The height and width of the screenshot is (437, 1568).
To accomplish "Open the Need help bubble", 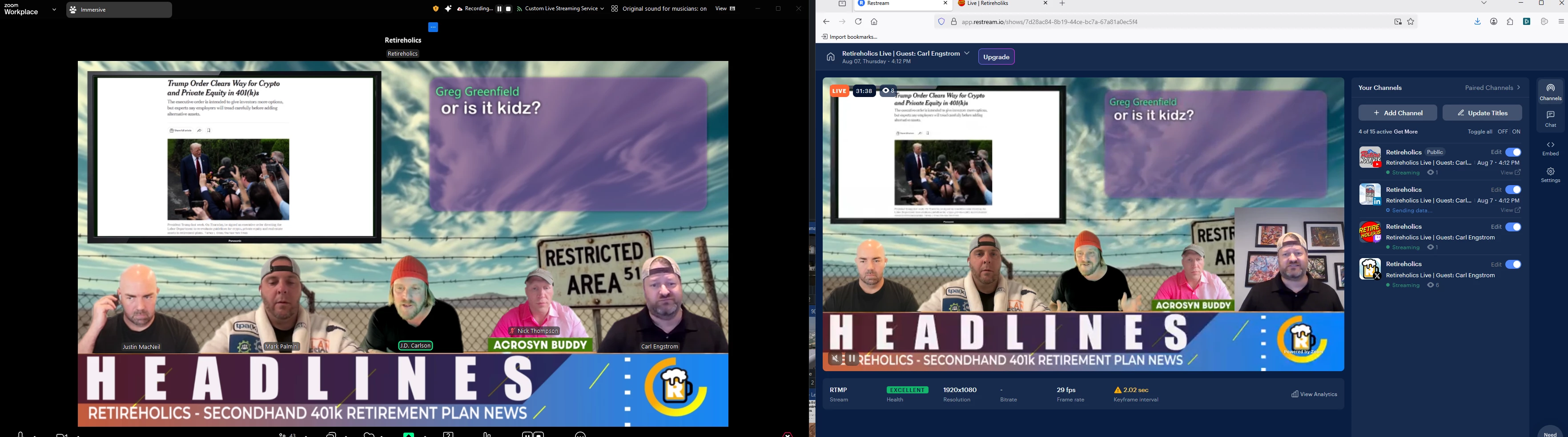I will [1550, 432].
